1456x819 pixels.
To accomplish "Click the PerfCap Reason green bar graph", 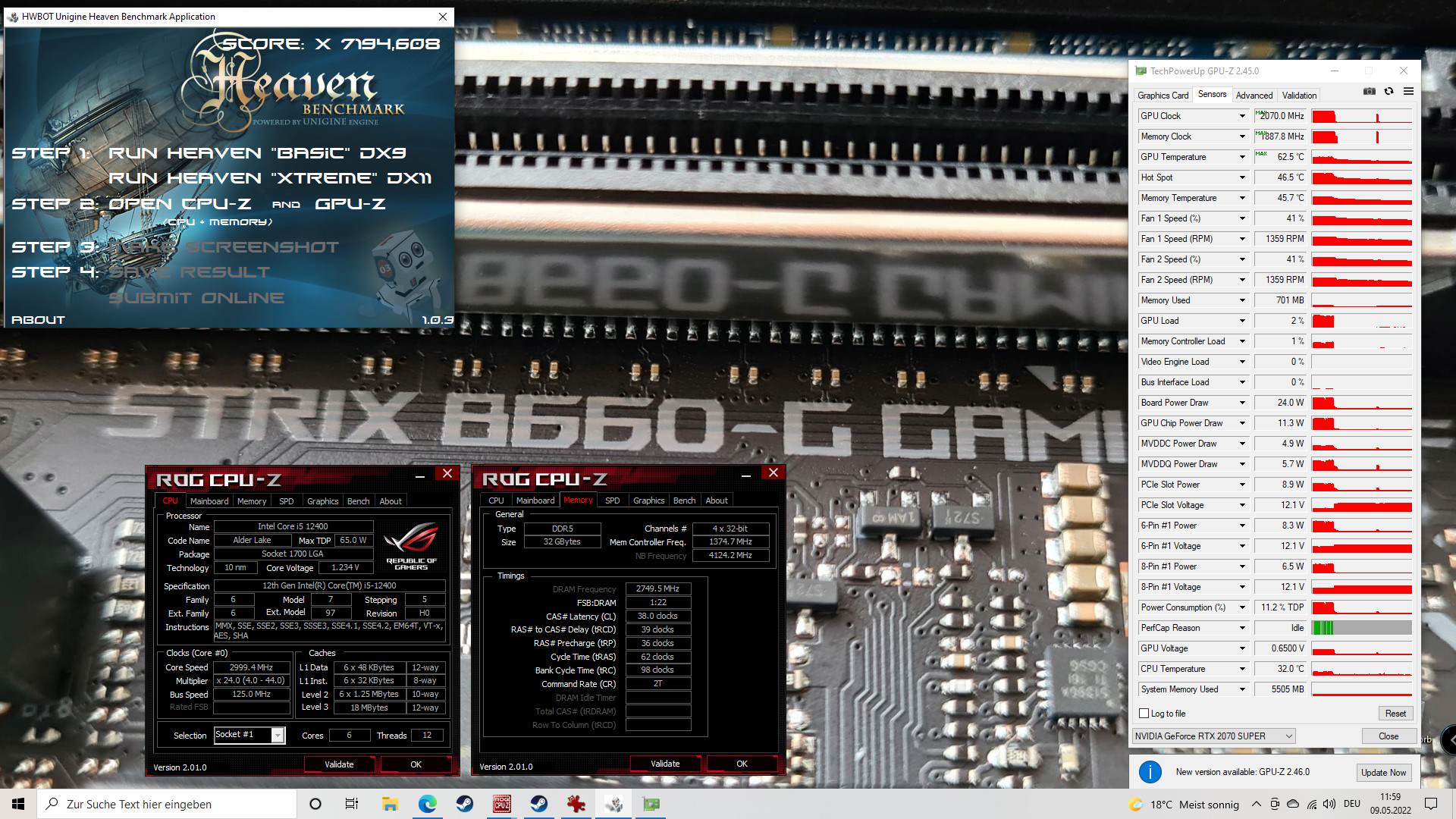I will pos(1362,628).
